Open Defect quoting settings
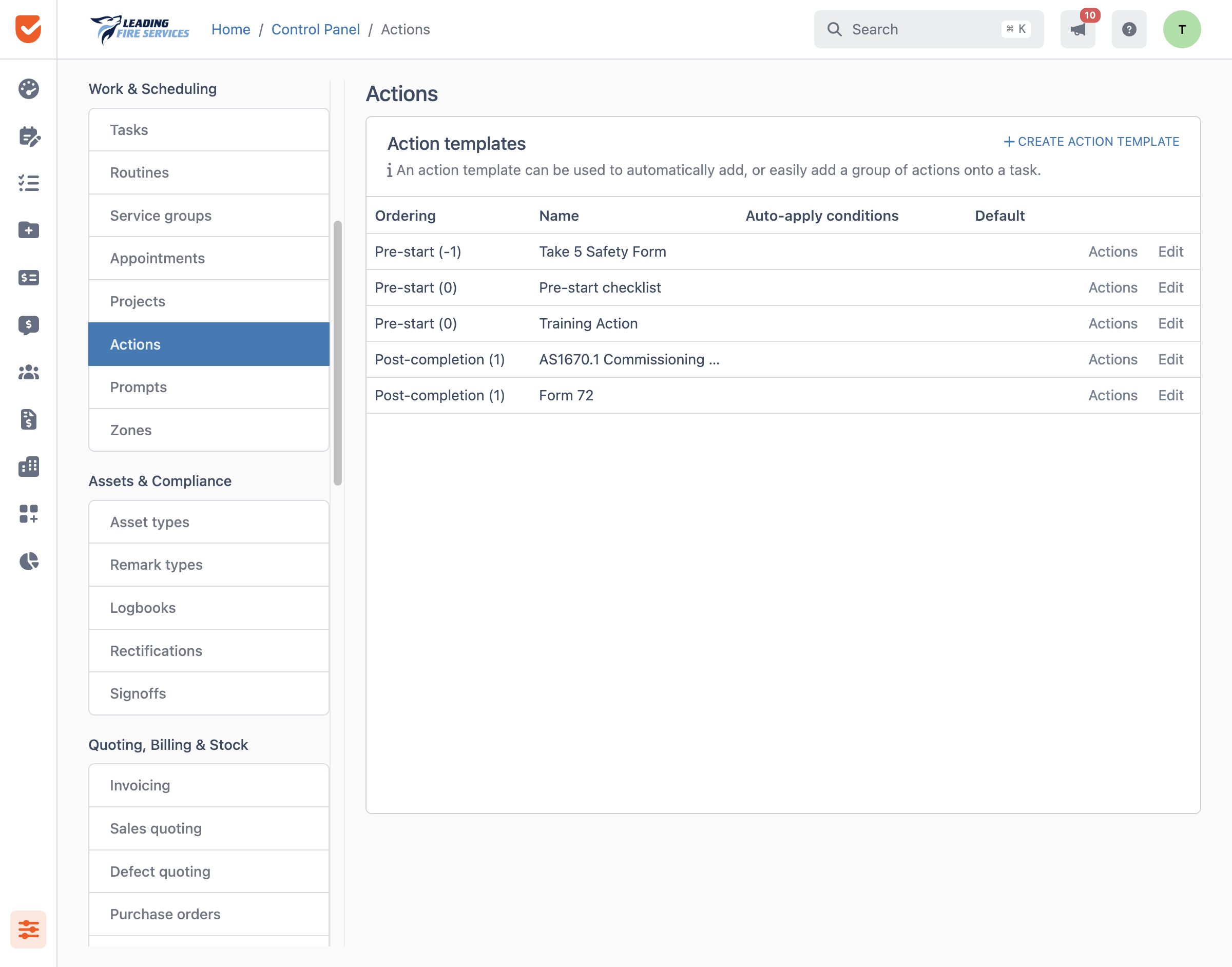The width and height of the screenshot is (1232, 967). pyautogui.click(x=209, y=872)
